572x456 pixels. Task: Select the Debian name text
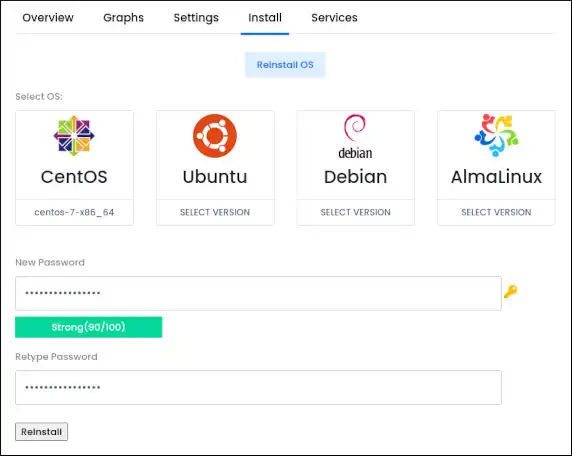(355, 177)
